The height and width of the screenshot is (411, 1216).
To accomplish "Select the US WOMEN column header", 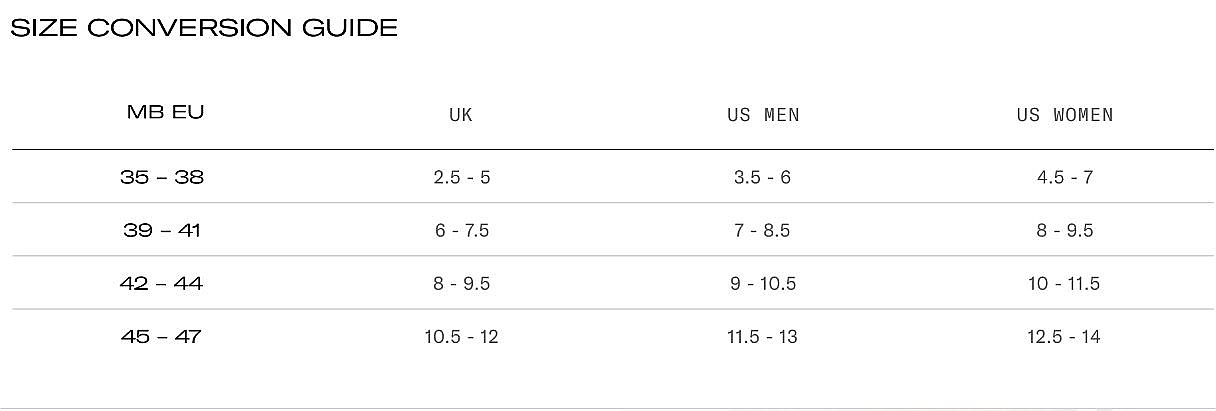I will click(x=1065, y=115).
